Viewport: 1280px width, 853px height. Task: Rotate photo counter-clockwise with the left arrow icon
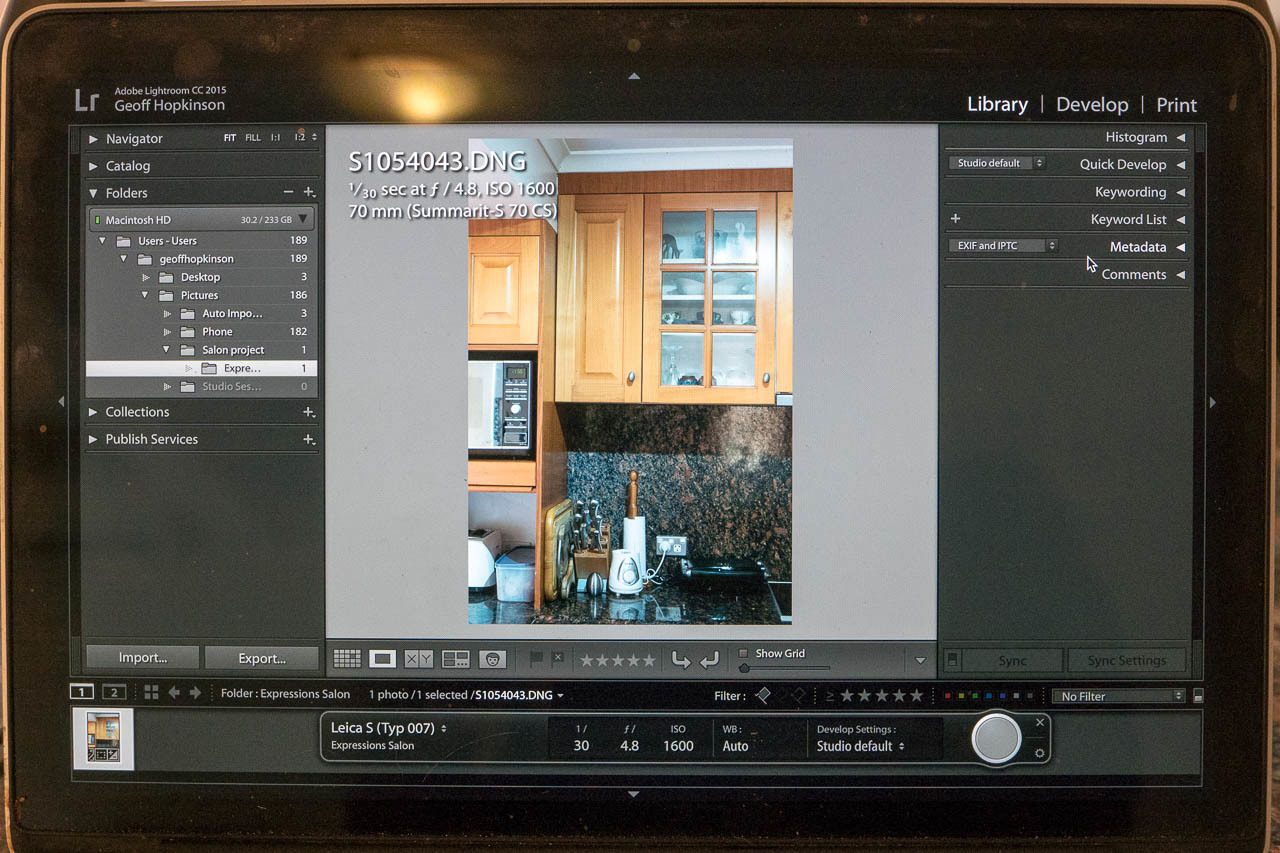pos(680,659)
